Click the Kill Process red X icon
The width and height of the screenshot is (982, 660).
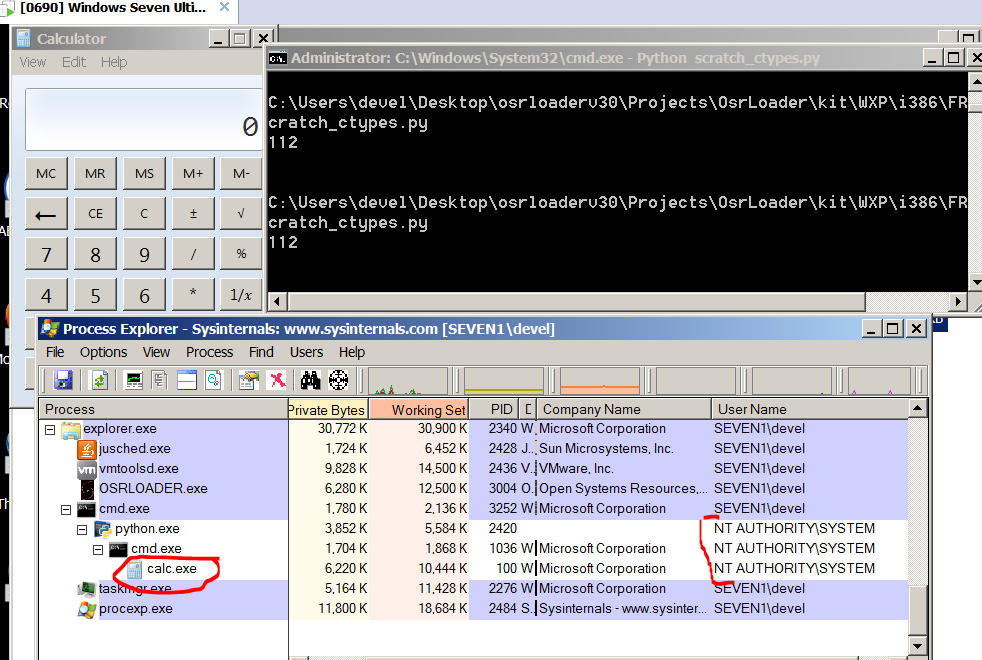point(277,380)
